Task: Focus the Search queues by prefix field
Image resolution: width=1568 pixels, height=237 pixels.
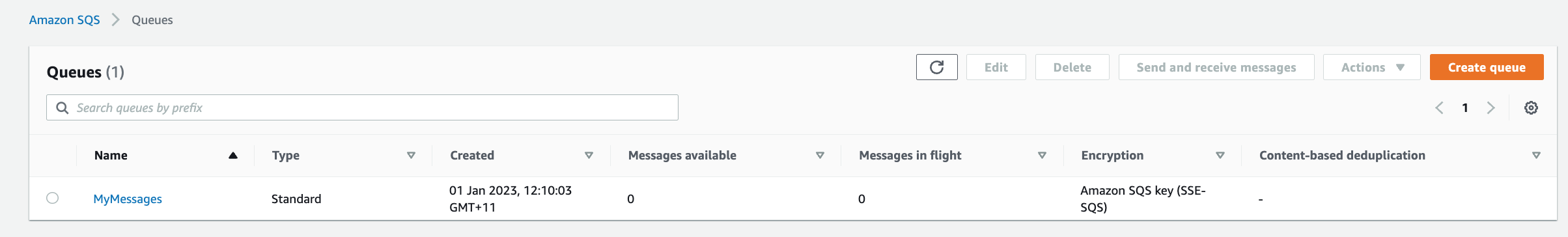Action: click(x=362, y=107)
